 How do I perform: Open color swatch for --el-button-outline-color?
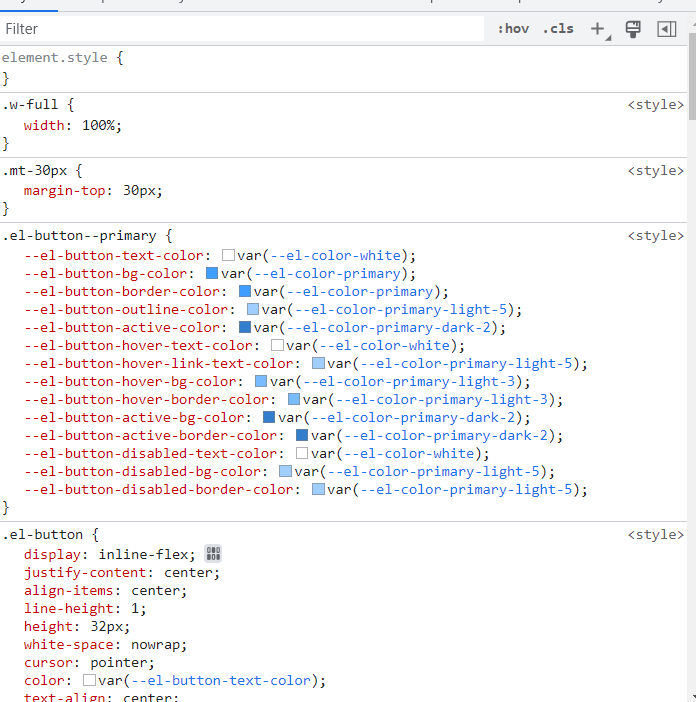(253, 309)
